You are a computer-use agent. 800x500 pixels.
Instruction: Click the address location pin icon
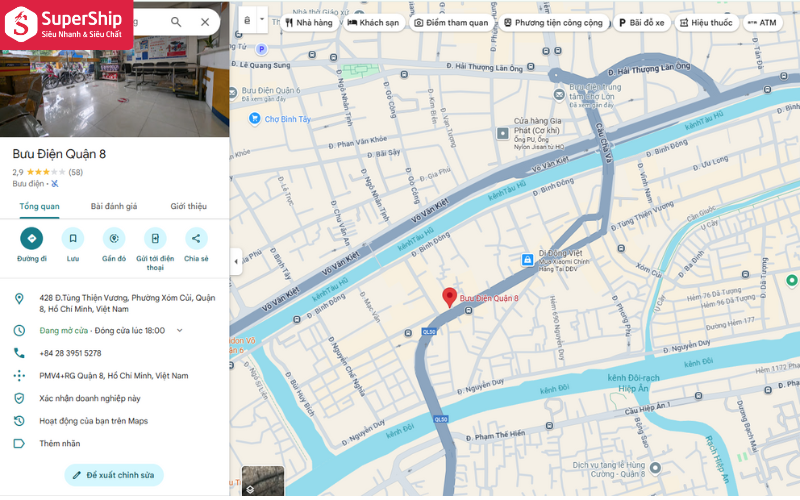[19, 298]
